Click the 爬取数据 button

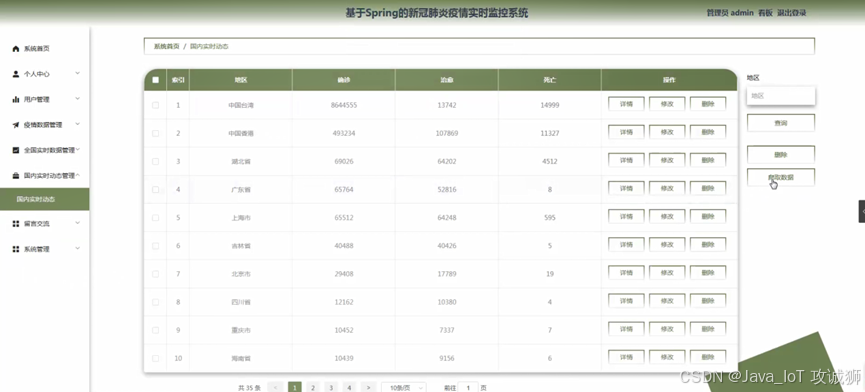(x=781, y=178)
